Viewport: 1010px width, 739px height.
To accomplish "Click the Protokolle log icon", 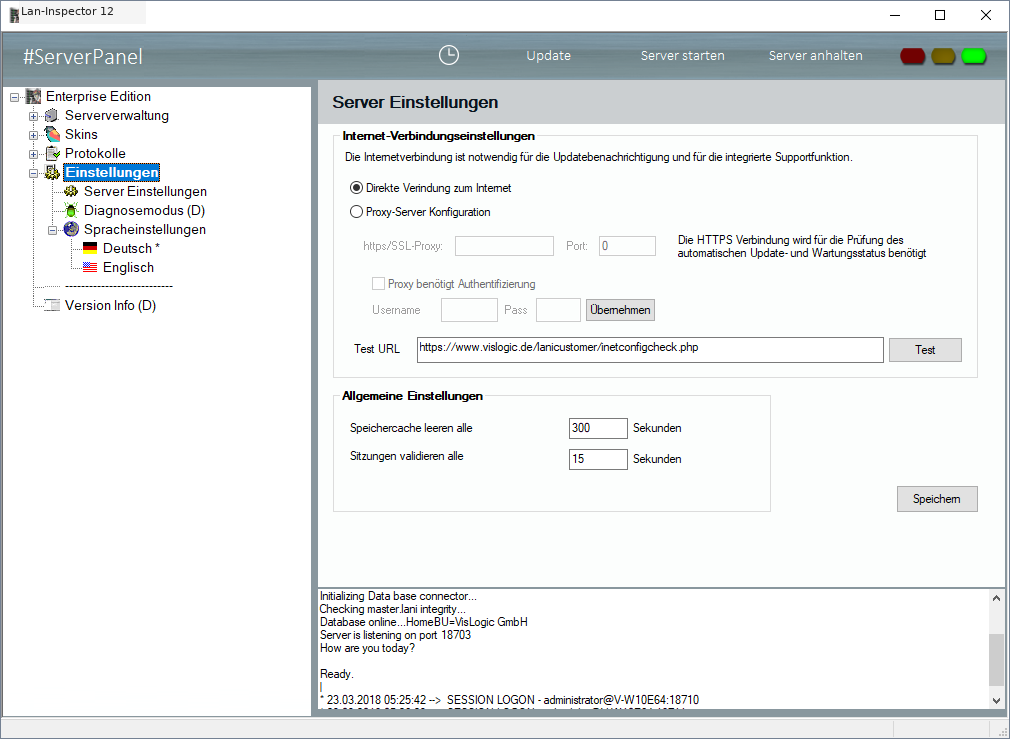I will (x=52, y=153).
